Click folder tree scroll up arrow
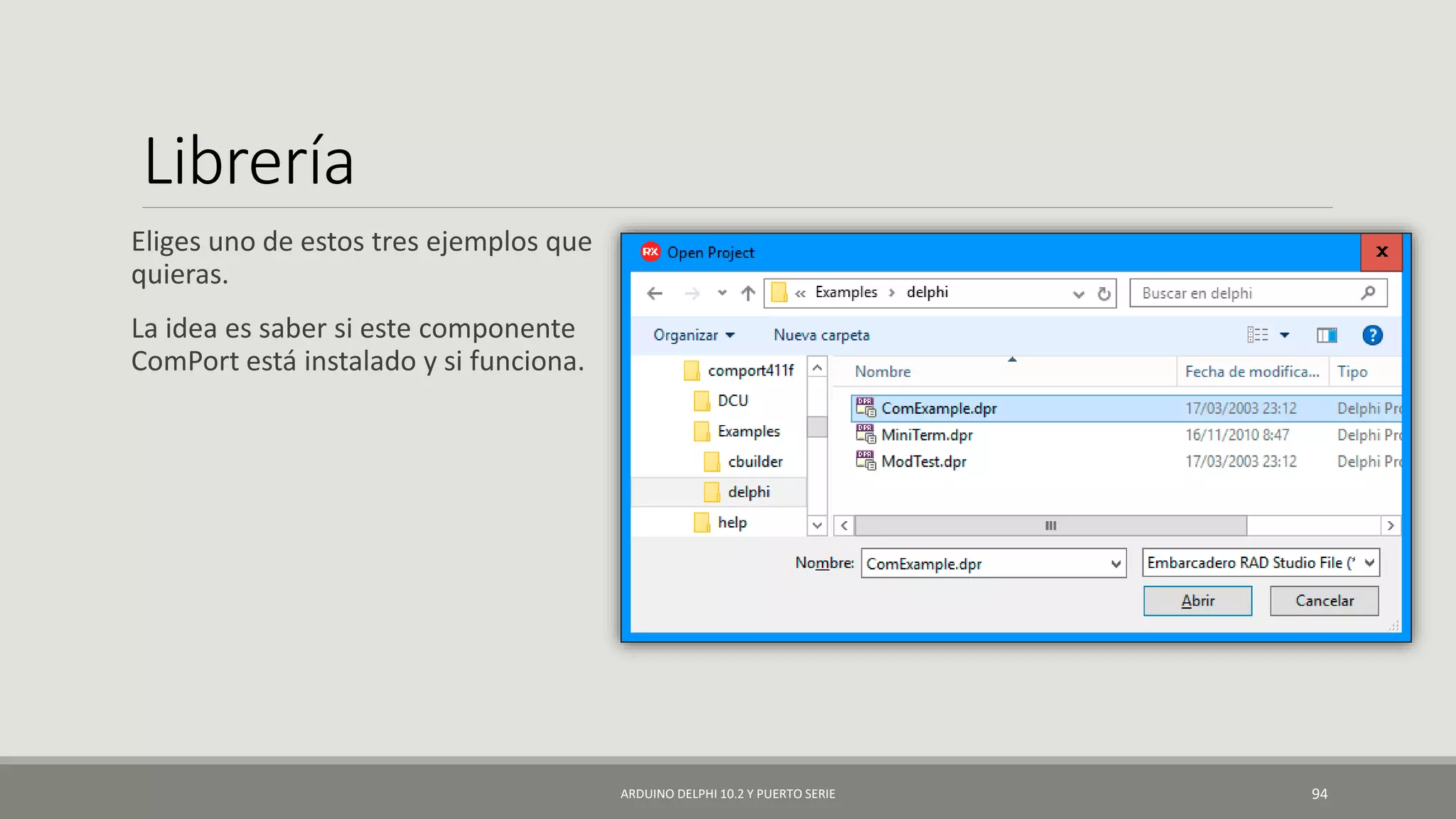1456x819 pixels. point(818,368)
